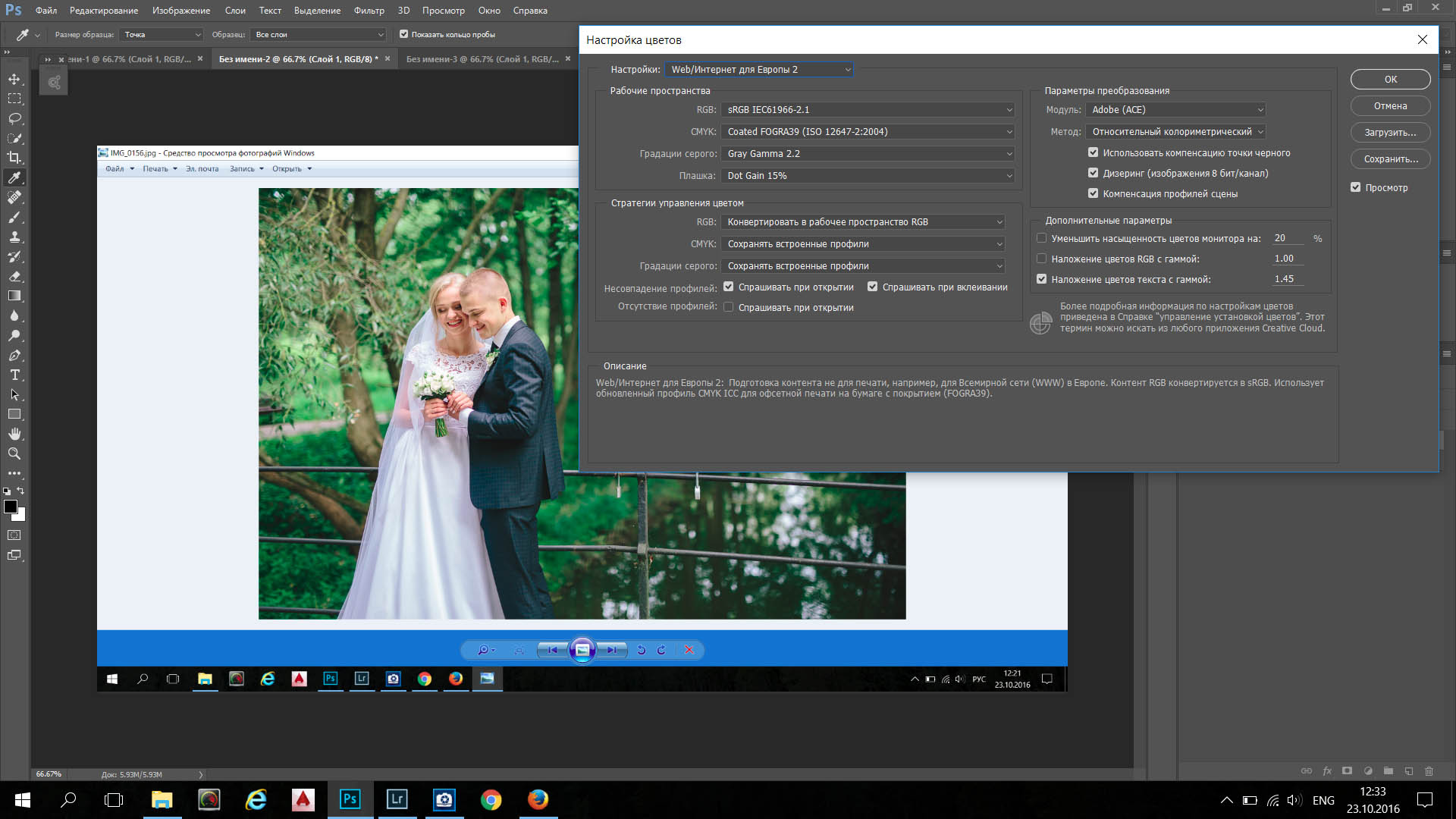The image size is (1456, 819).
Task: Select the Eraser tool
Action: 14,276
